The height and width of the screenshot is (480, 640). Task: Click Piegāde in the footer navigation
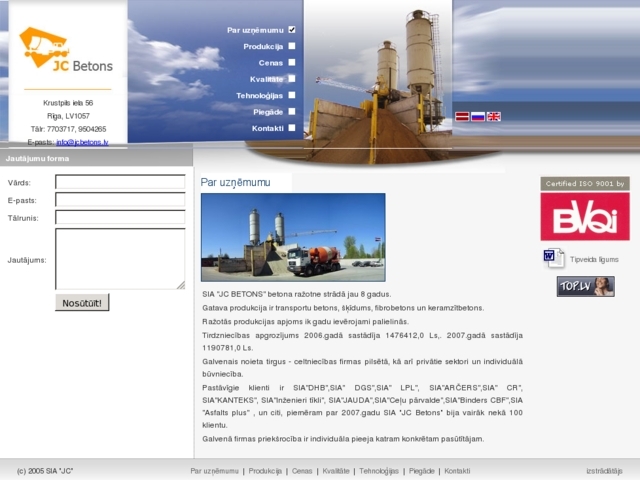click(421, 471)
